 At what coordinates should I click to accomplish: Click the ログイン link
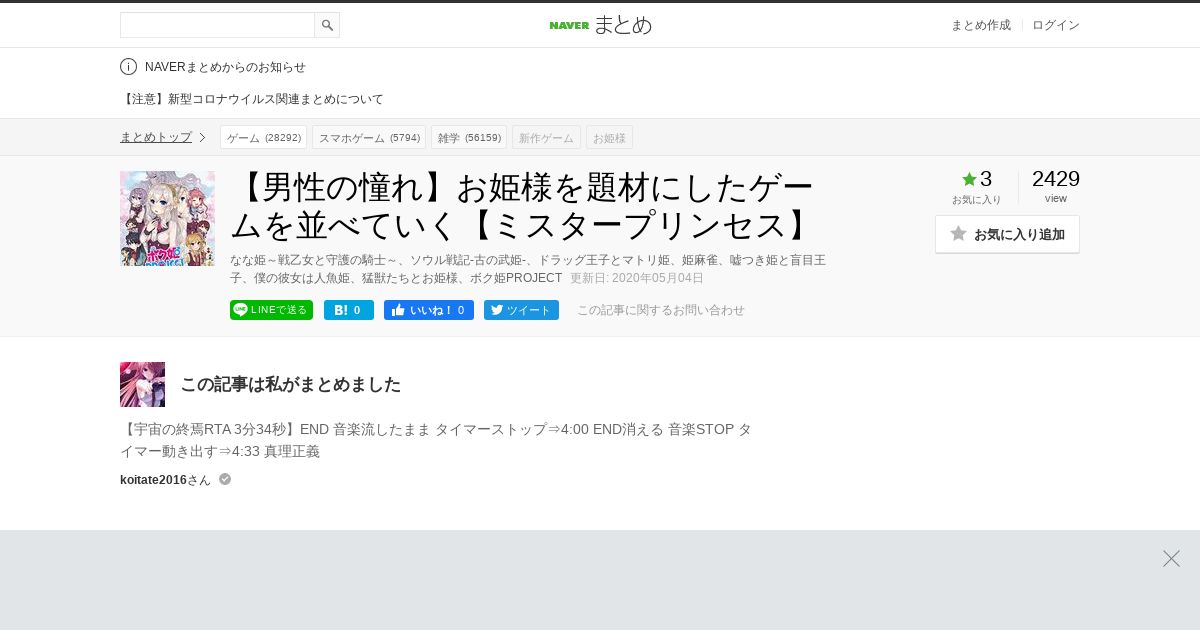tap(1056, 25)
